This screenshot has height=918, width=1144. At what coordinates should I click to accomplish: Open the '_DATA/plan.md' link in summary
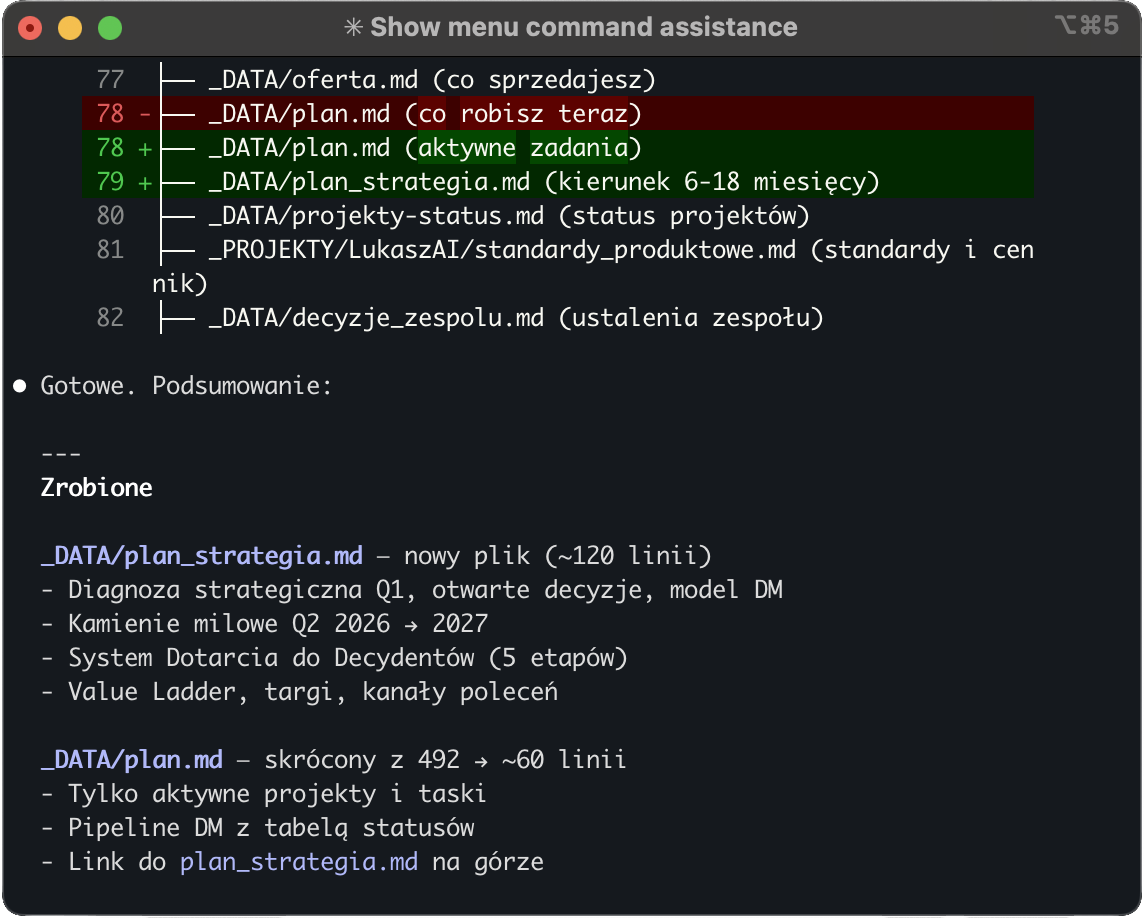tap(131, 760)
